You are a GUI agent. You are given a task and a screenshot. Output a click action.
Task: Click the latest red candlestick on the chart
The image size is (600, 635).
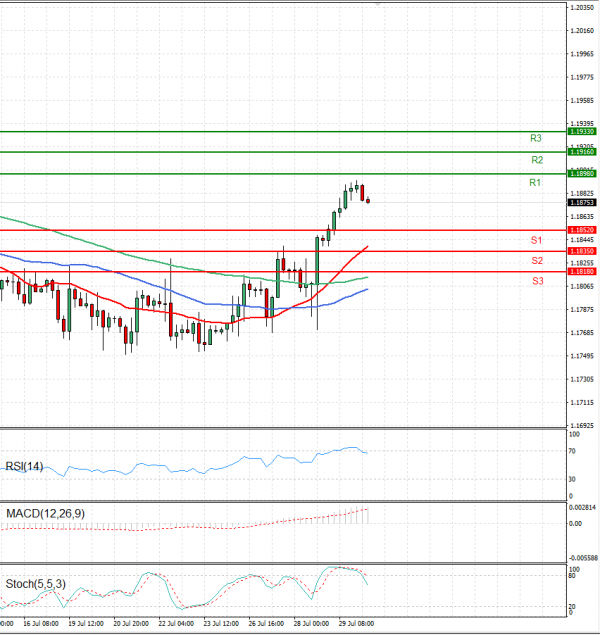click(368, 200)
